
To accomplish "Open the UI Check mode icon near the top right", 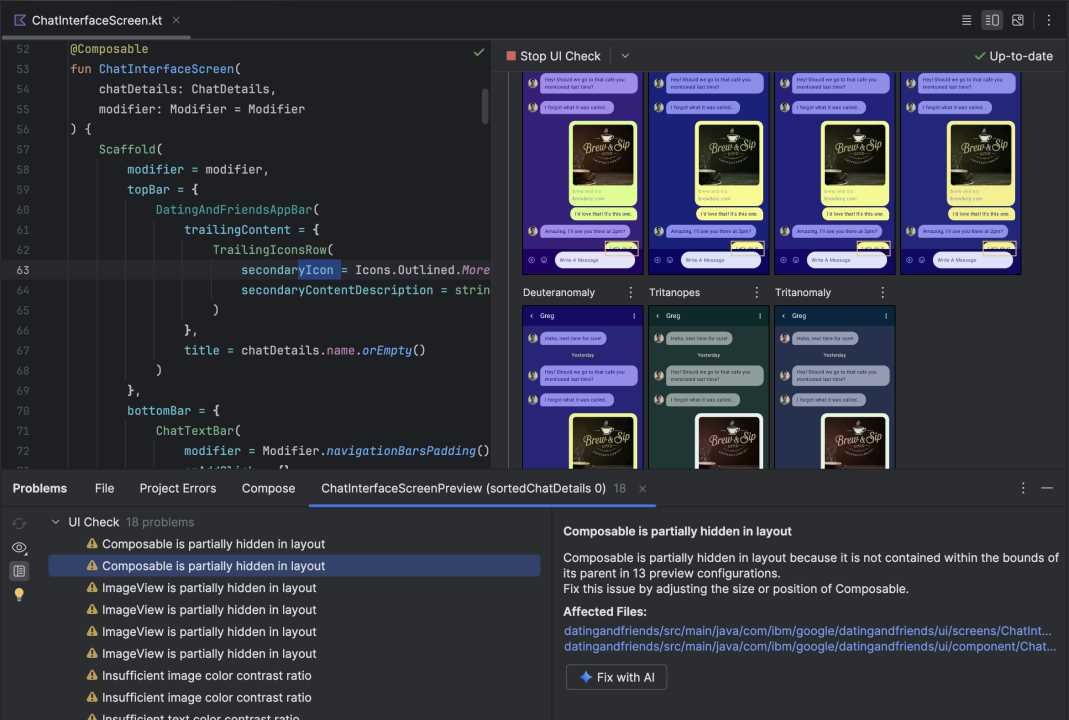I will click(x=1017, y=20).
